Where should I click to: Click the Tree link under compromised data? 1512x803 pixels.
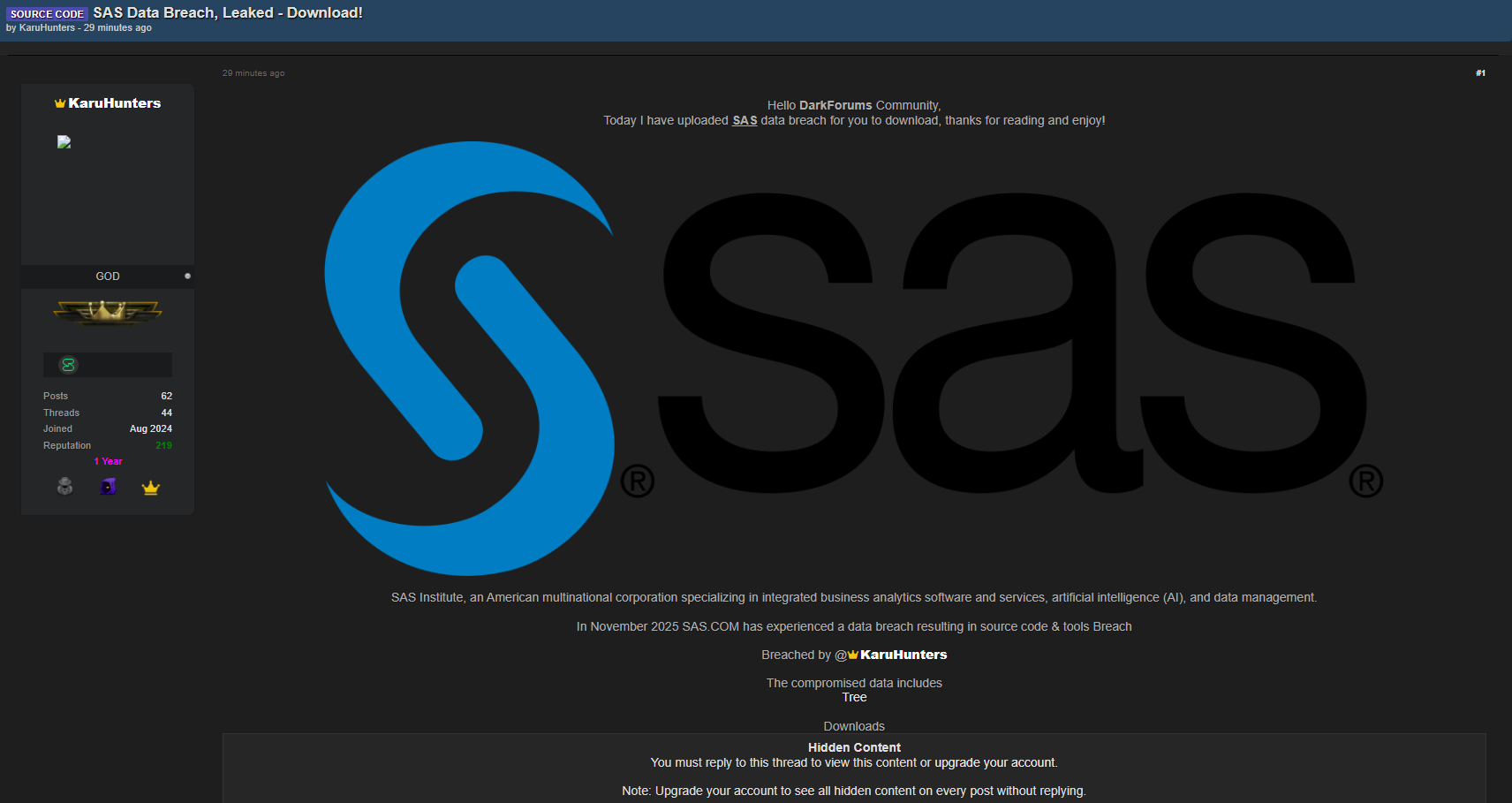(x=854, y=698)
